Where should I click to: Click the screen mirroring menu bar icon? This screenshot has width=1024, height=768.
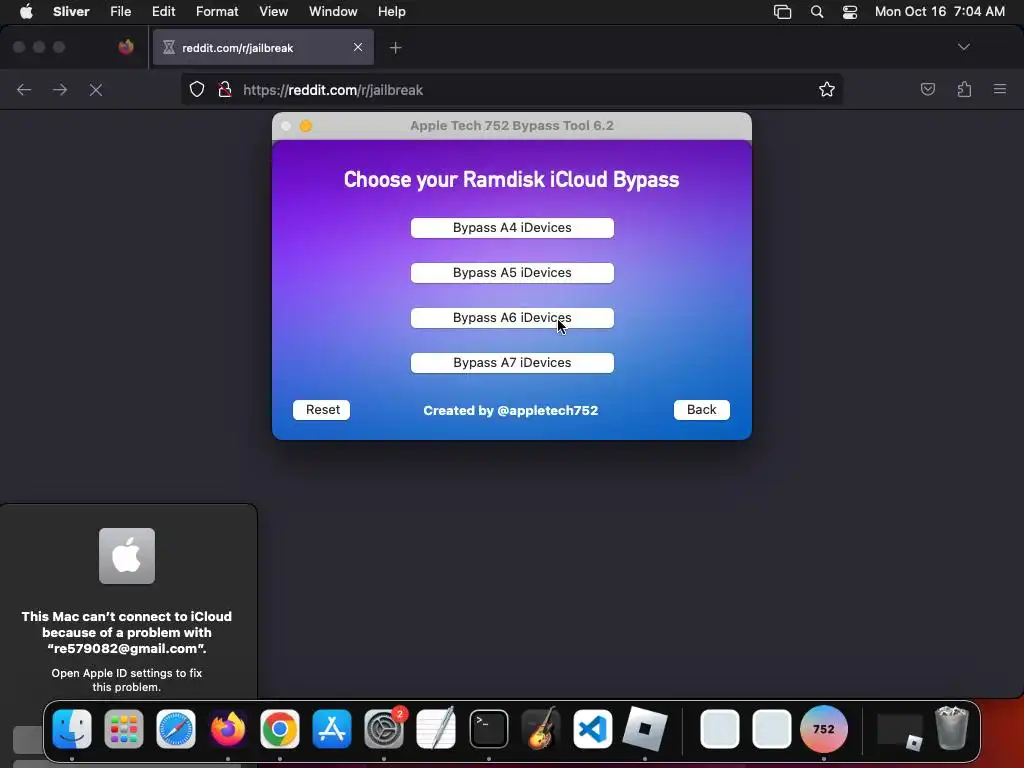[x=782, y=12]
